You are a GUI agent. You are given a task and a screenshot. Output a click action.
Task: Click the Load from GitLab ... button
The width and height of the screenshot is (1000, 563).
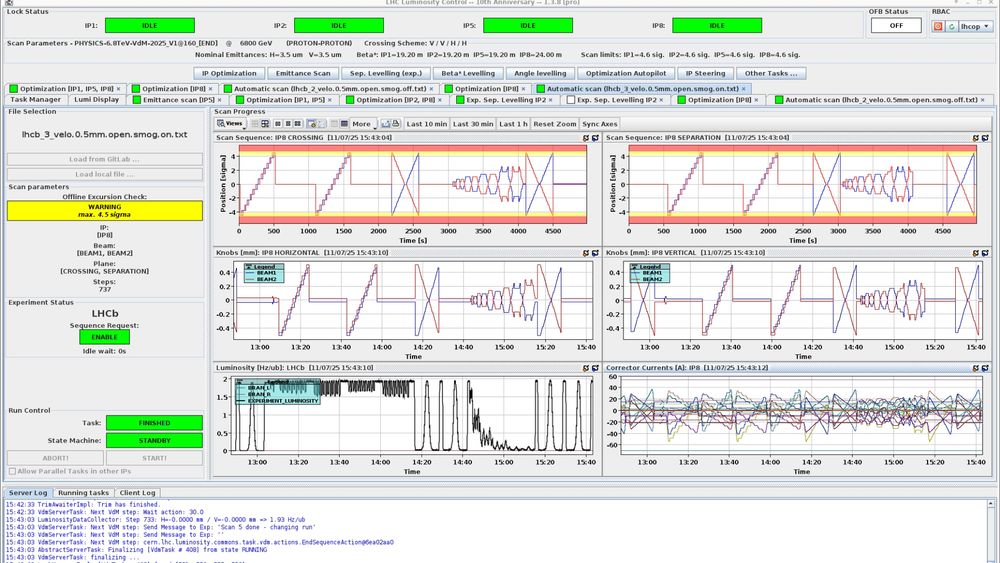tap(105, 159)
